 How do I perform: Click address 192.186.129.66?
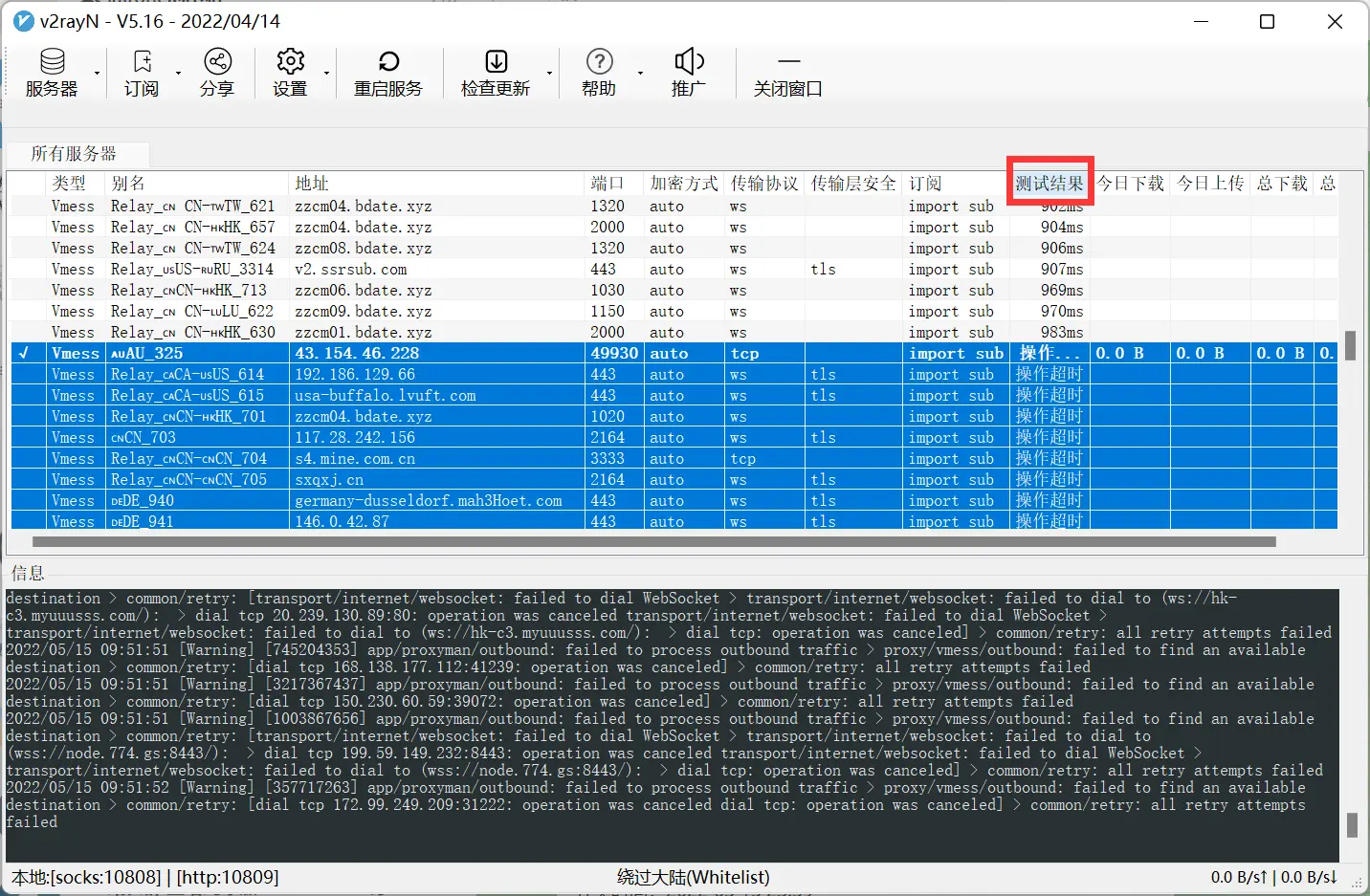point(355,375)
